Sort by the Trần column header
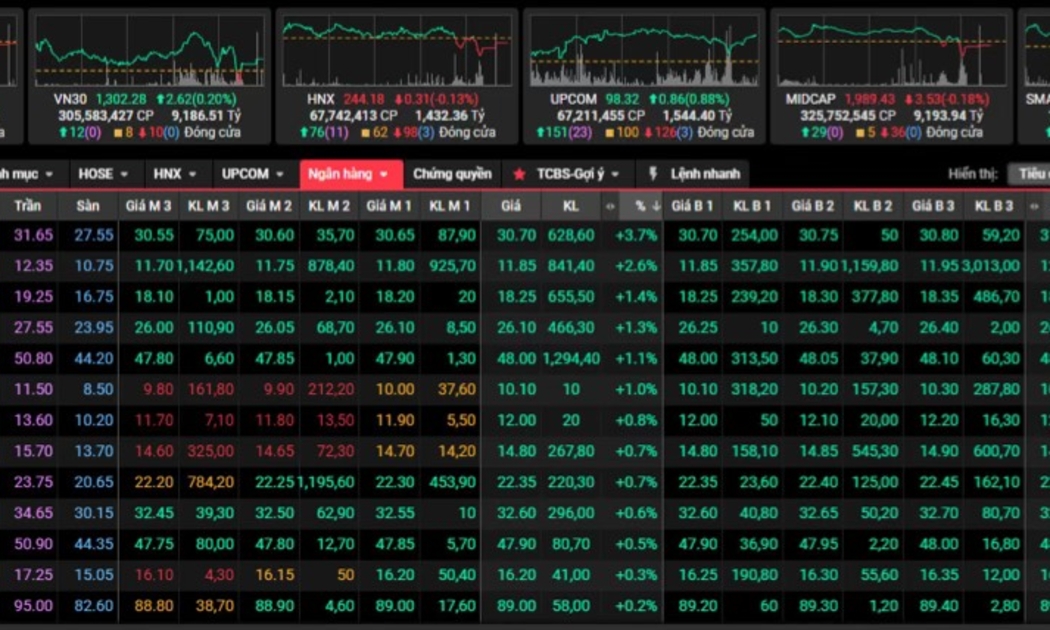This screenshot has width=1050, height=630. (x=27, y=206)
